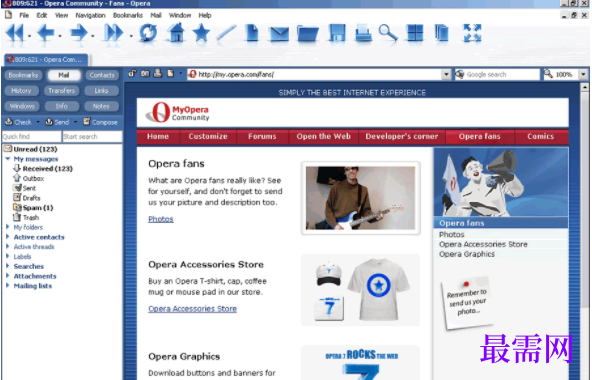Toggle the Links panel button
The image size is (592, 380).
click(x=101, y=91)
